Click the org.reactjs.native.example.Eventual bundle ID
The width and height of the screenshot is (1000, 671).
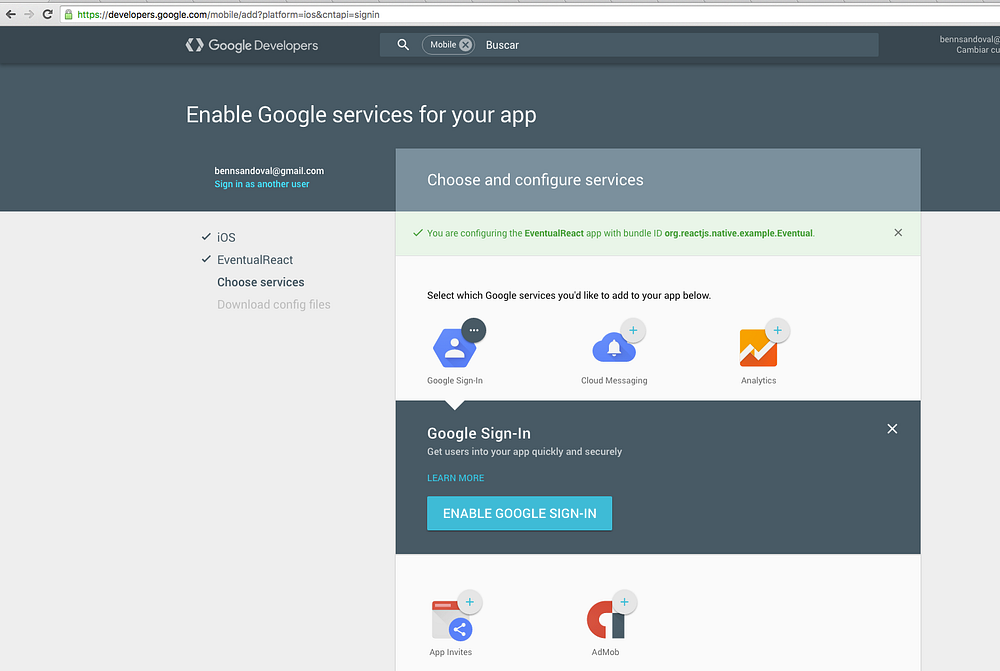coord(739,233)
